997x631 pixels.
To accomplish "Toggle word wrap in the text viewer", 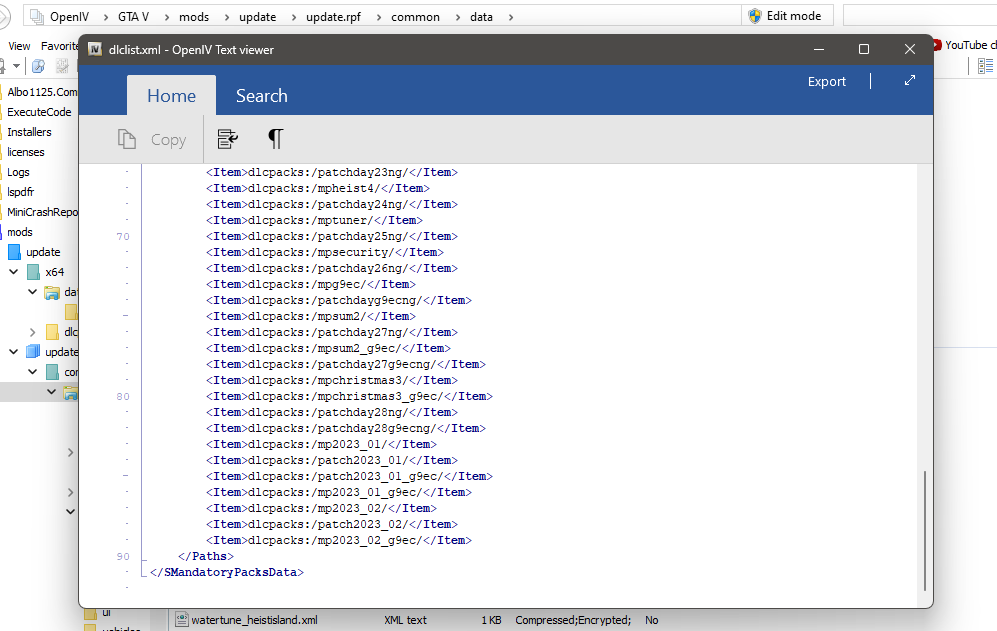I will coord(227,139).
